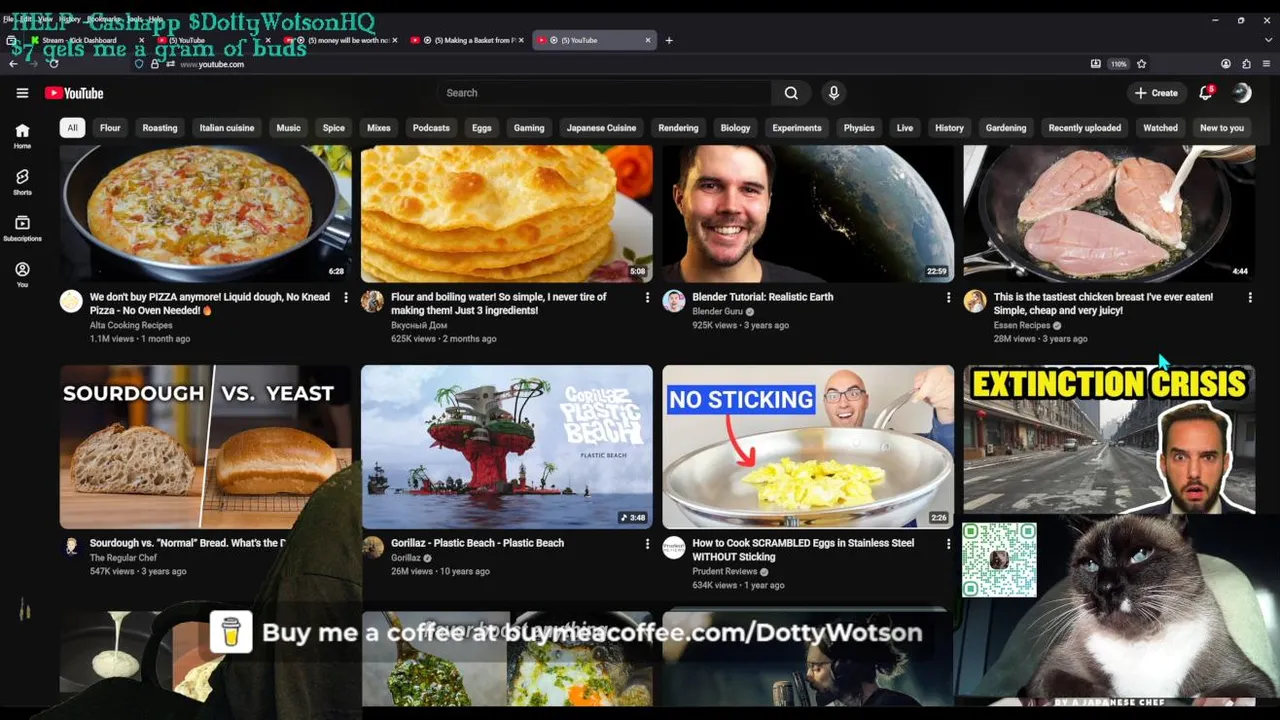
Task: Open the browser account icon
Action: click(1226, 64)
